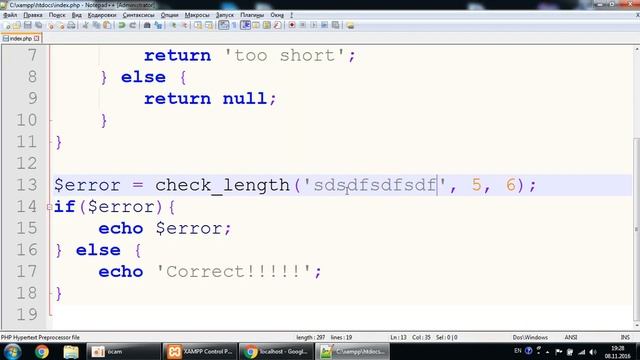Switch to the oCam taskbar window
The image size is (640, 360).
[123, 352]
